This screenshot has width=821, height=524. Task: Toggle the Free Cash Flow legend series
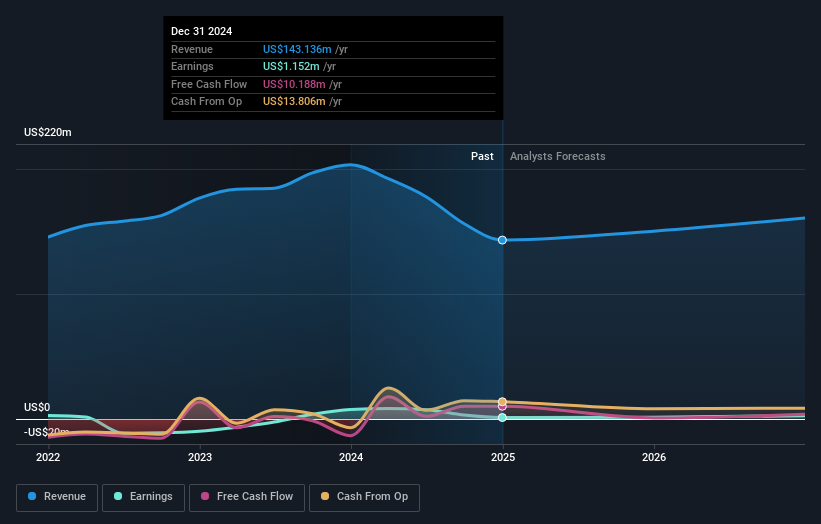pos(247,497)
